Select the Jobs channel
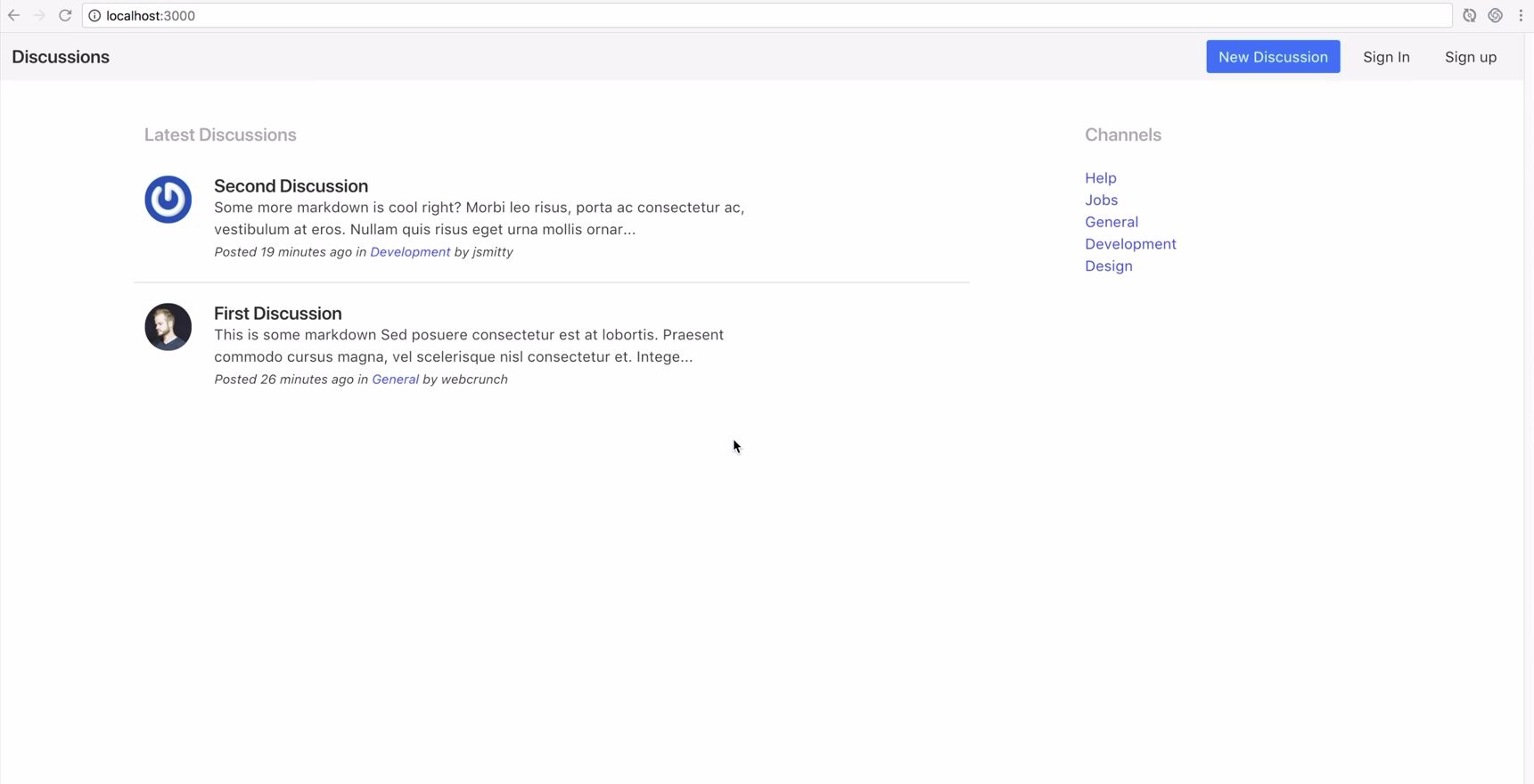Viewport: 1534px width, 784px height. click(1101, 200)
